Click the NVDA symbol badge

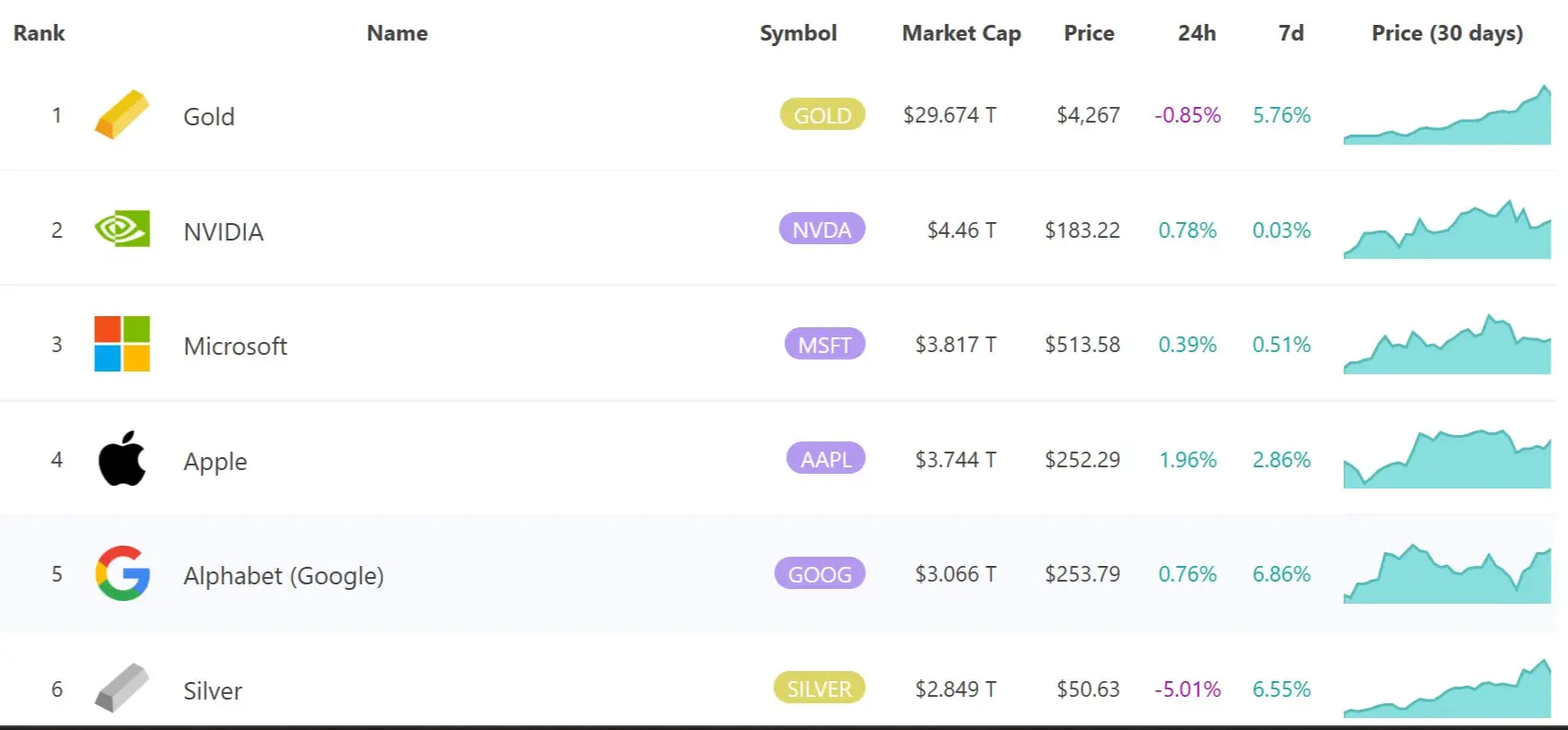(x=822, y=229)
